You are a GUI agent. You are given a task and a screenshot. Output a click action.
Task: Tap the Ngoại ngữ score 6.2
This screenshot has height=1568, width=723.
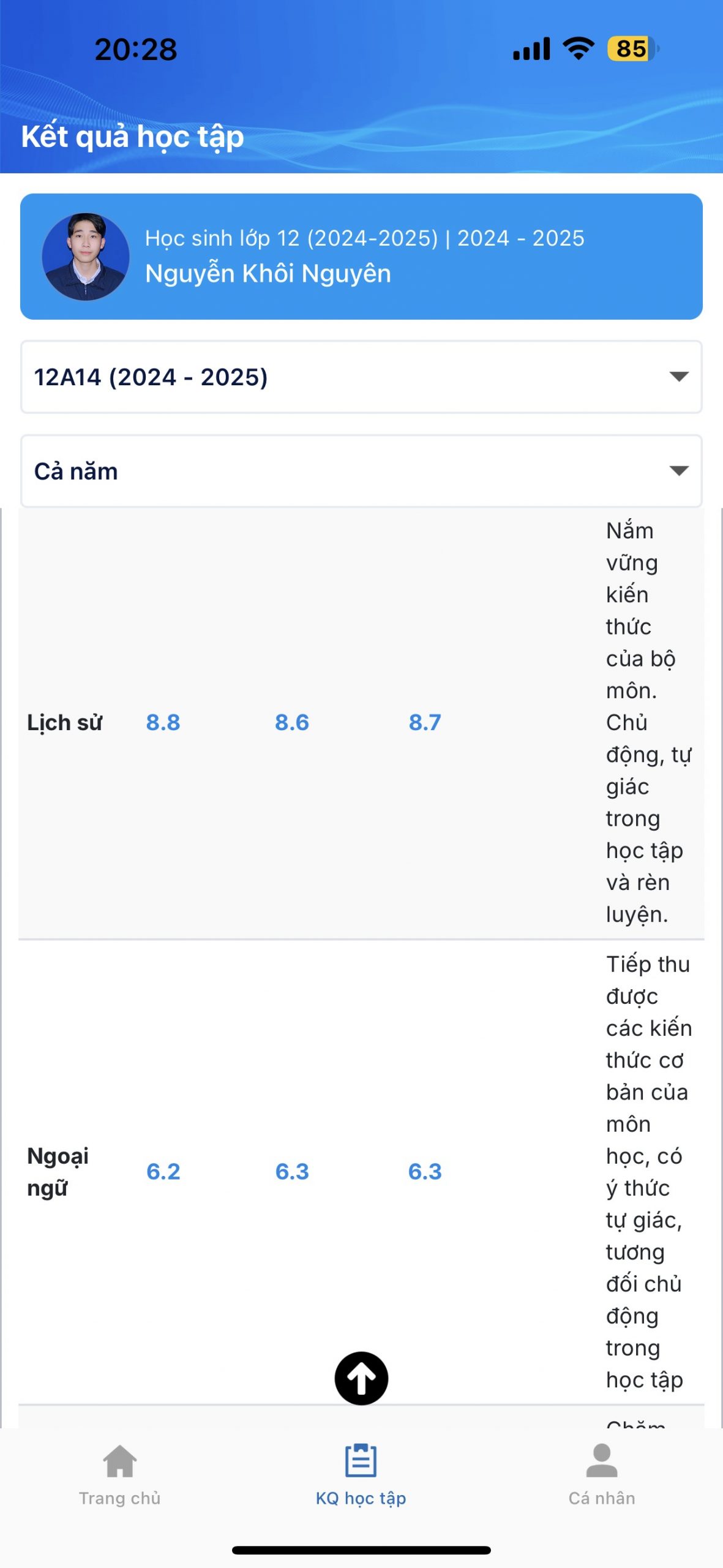[x=163, y=1172]
